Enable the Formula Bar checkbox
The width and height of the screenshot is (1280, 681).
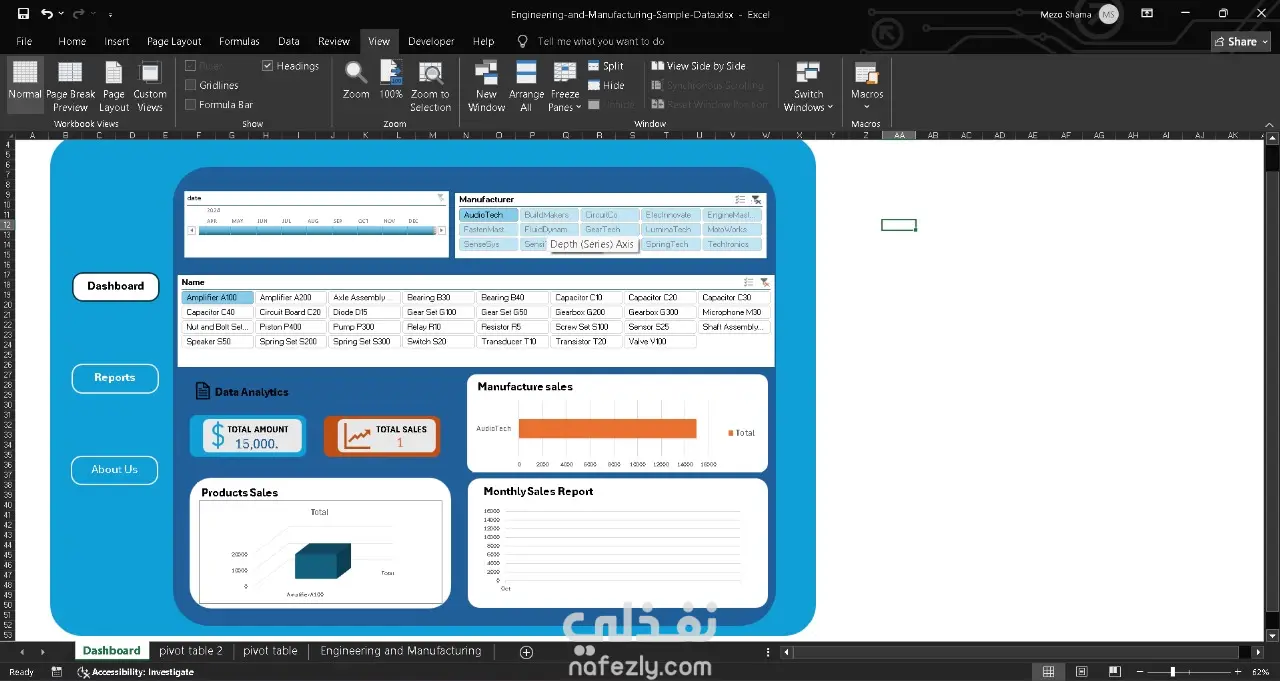(x=191, y=104)
